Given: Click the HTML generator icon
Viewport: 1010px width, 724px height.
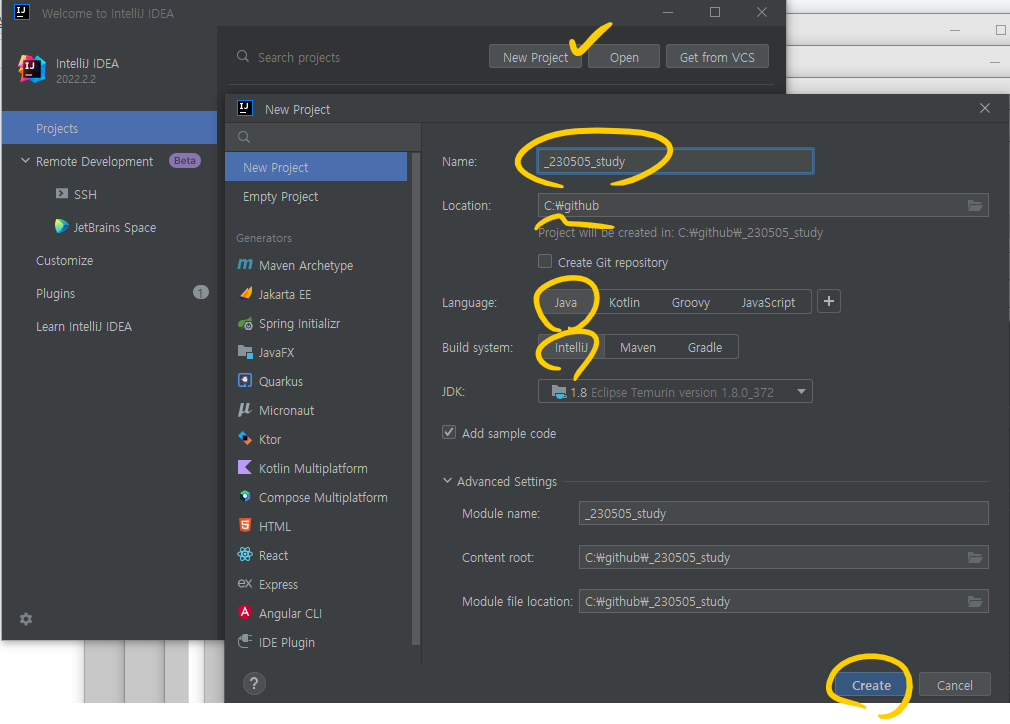Looking at the screenshot, I should pos(245,525).
